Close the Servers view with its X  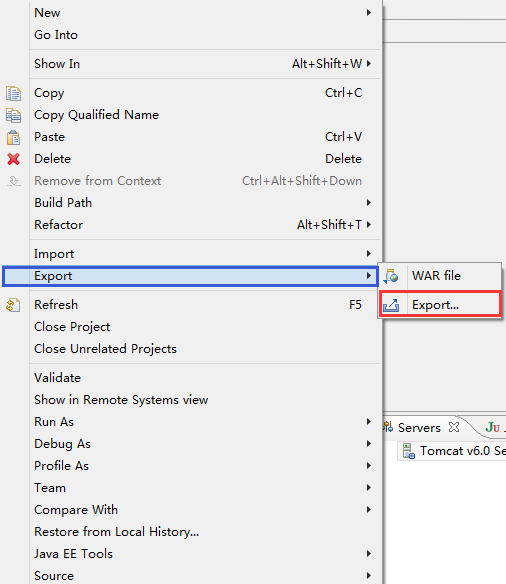click(x=454, y=427)
